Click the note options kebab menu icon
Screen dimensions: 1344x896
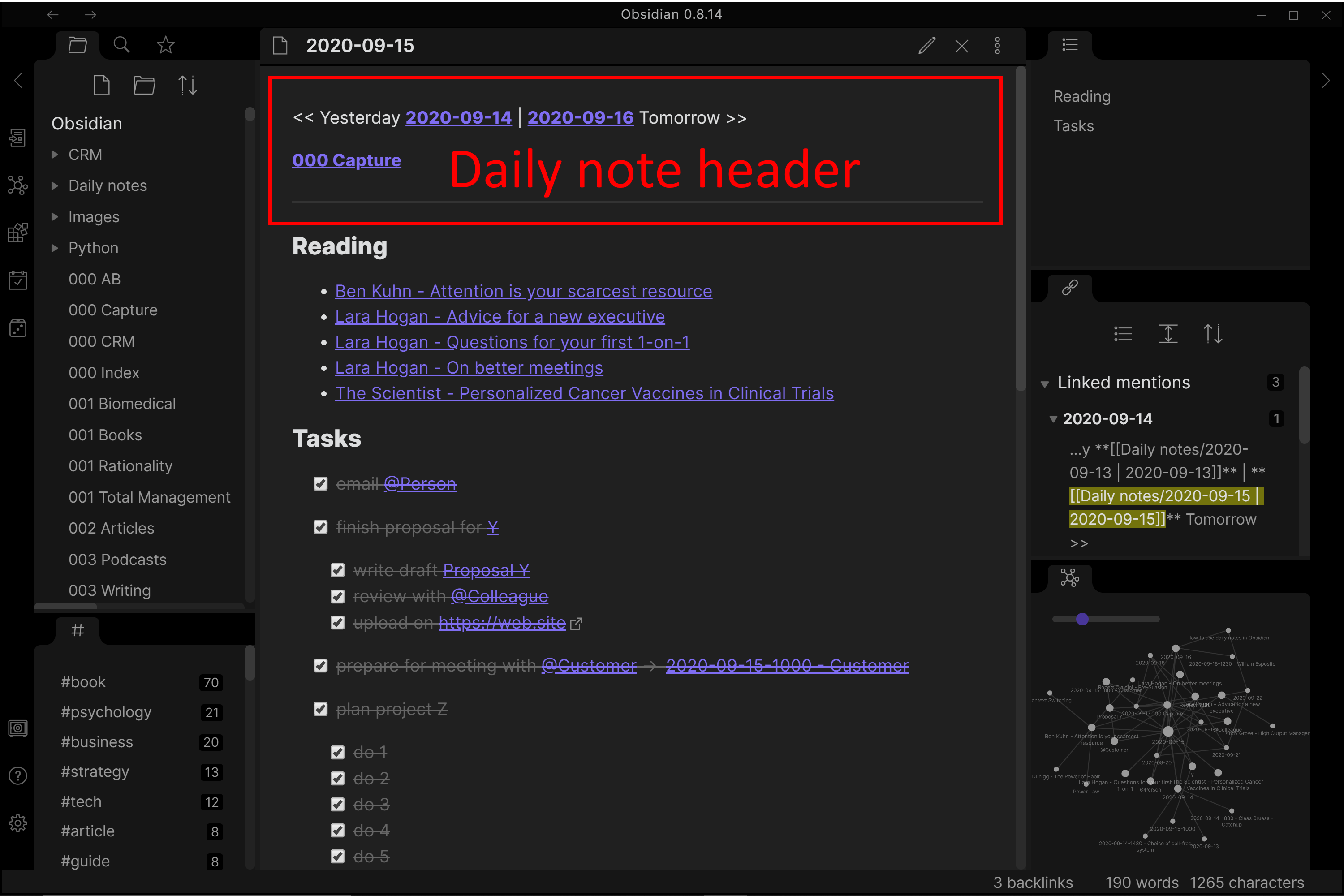point(998,45)
